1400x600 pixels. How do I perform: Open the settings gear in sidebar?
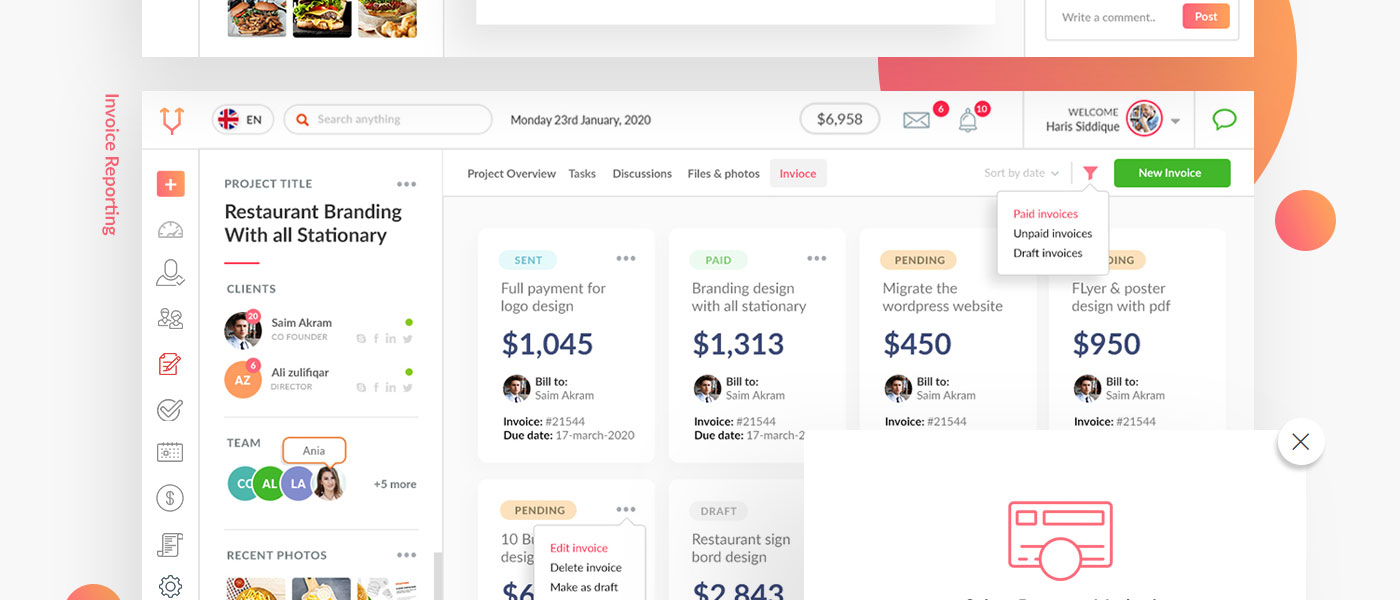click(170, 586)
